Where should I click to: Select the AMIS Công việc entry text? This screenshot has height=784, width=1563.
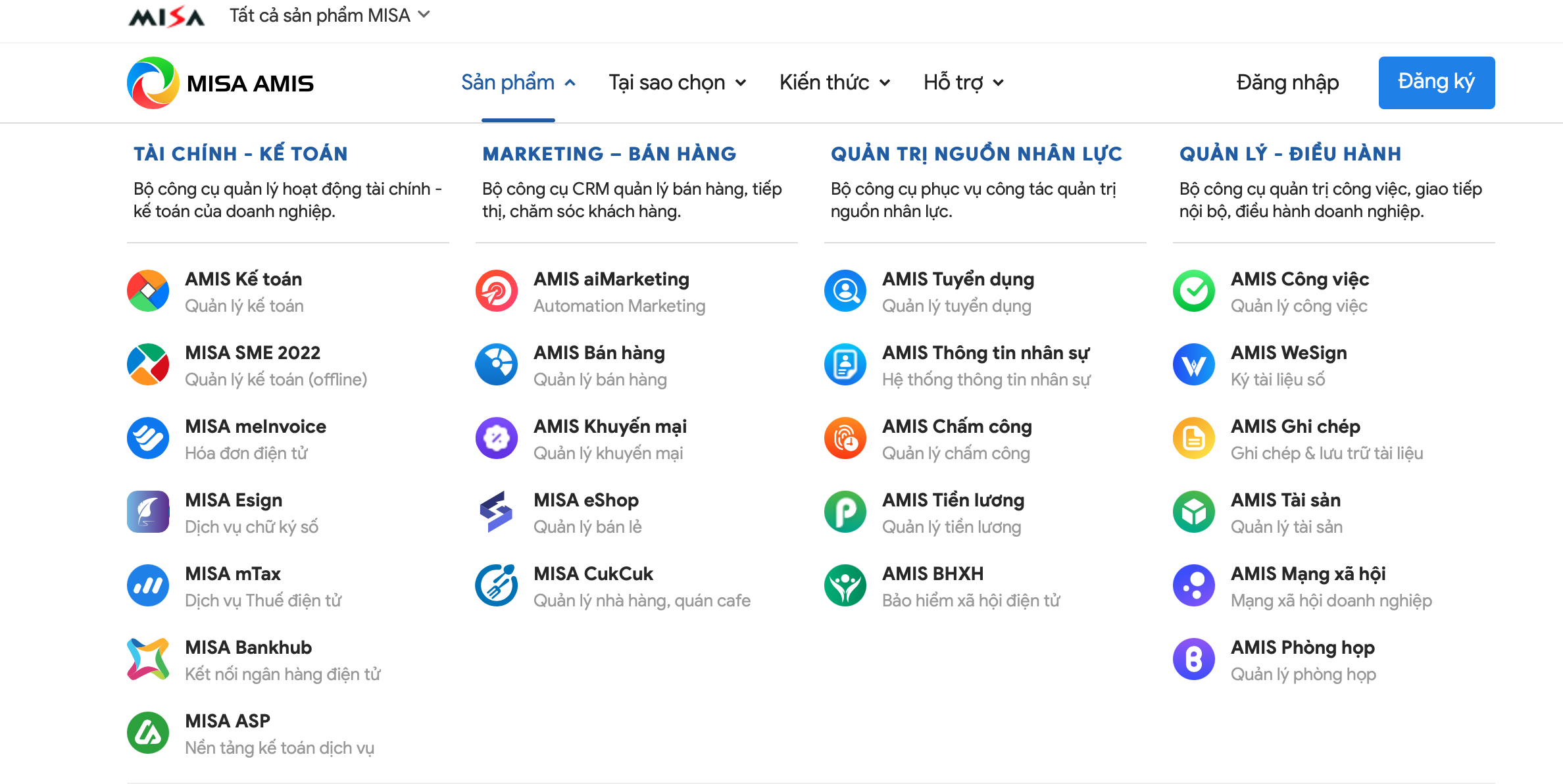pyautogui.click(x=1300, y=279)
